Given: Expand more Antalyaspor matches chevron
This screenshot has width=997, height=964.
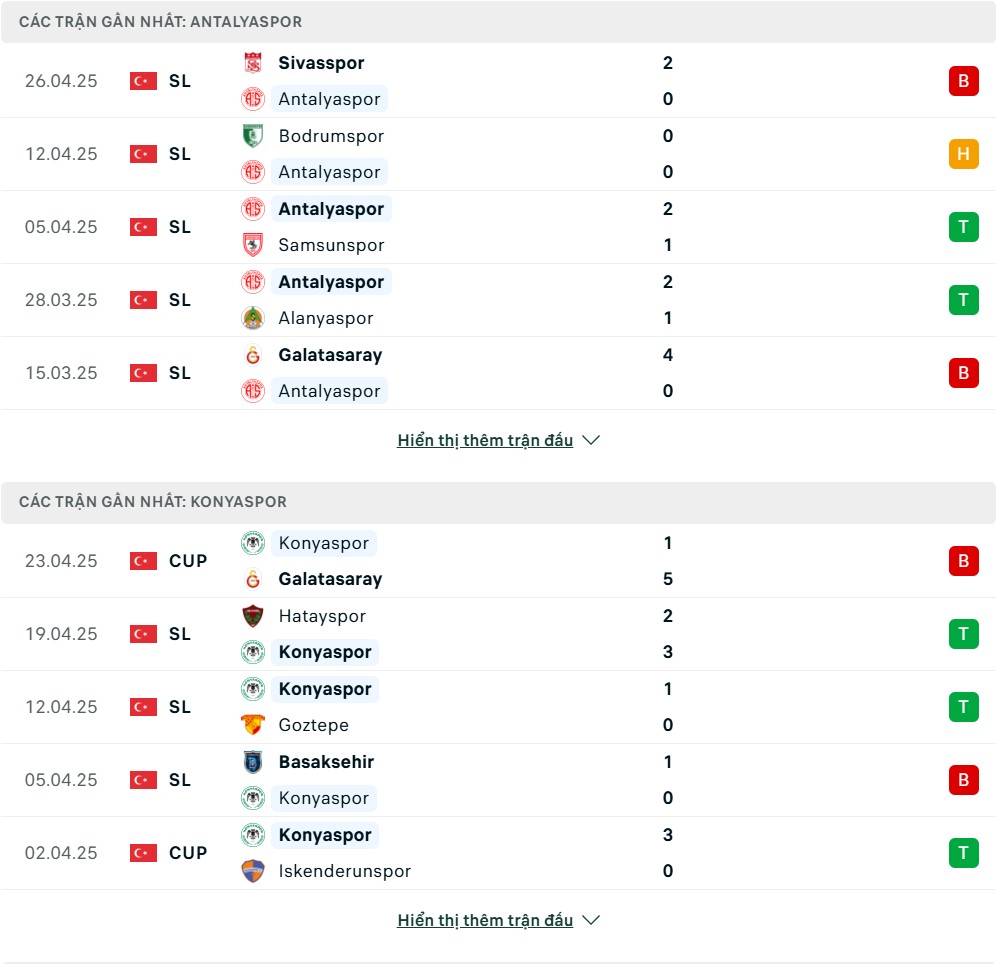Looking at the screenshot, I should pos(591,440).
